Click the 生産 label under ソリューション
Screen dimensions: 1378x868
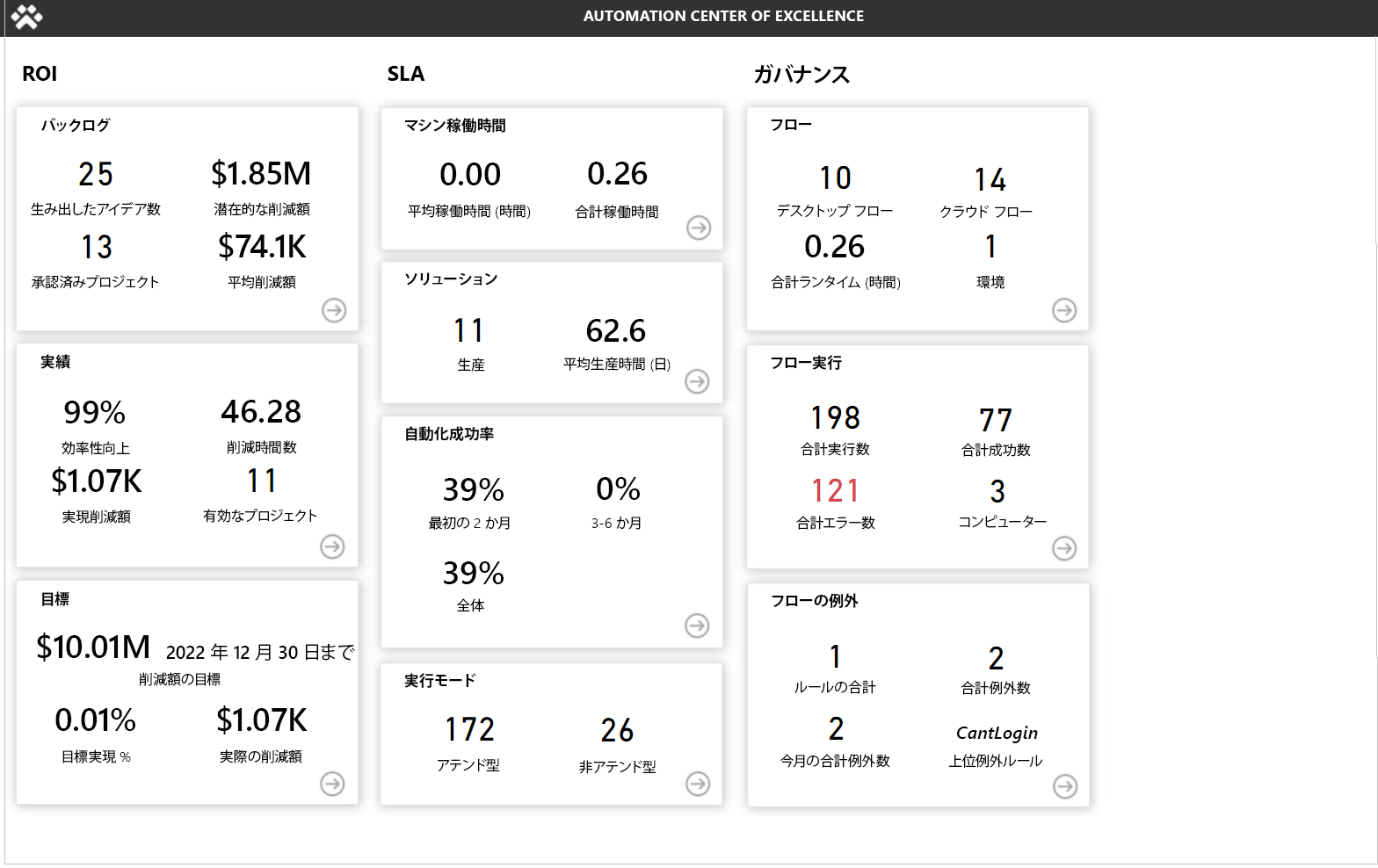(471, 365)
